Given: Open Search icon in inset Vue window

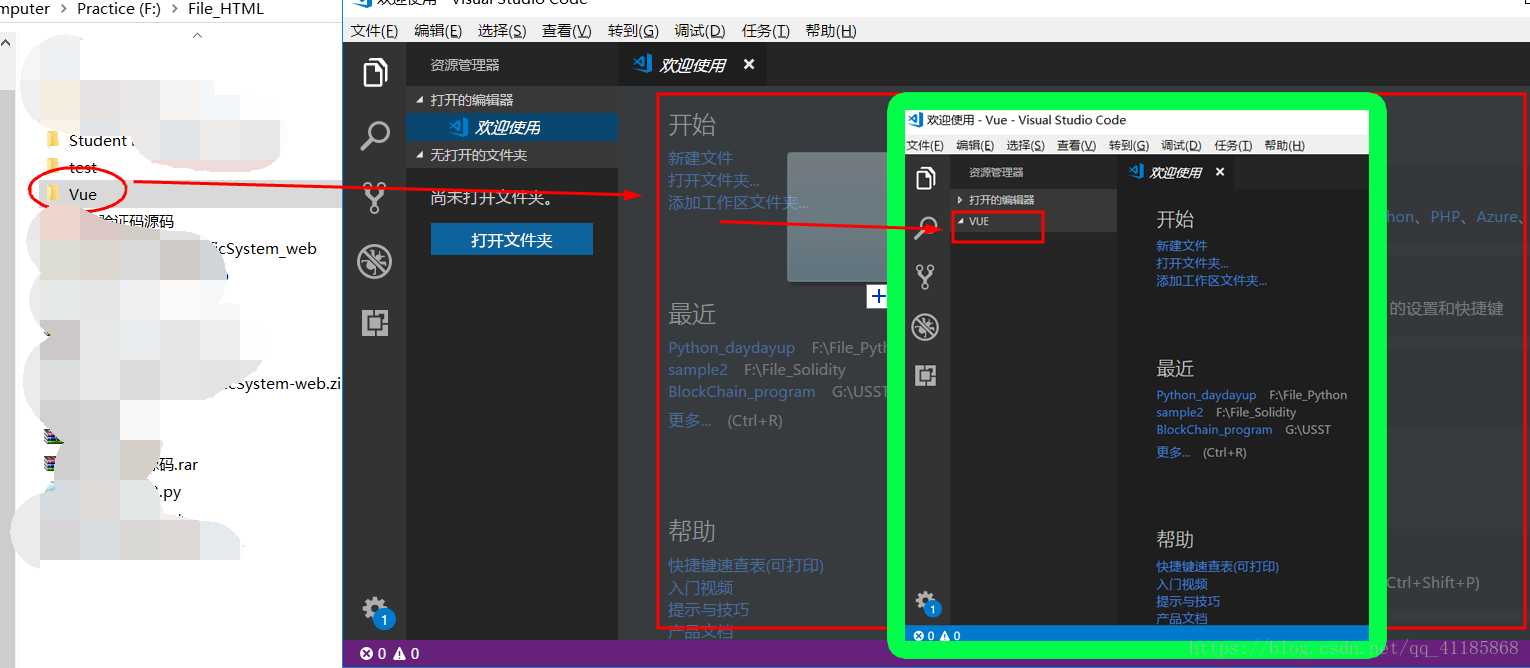Looking at the screenshot, I should (925, 228).
